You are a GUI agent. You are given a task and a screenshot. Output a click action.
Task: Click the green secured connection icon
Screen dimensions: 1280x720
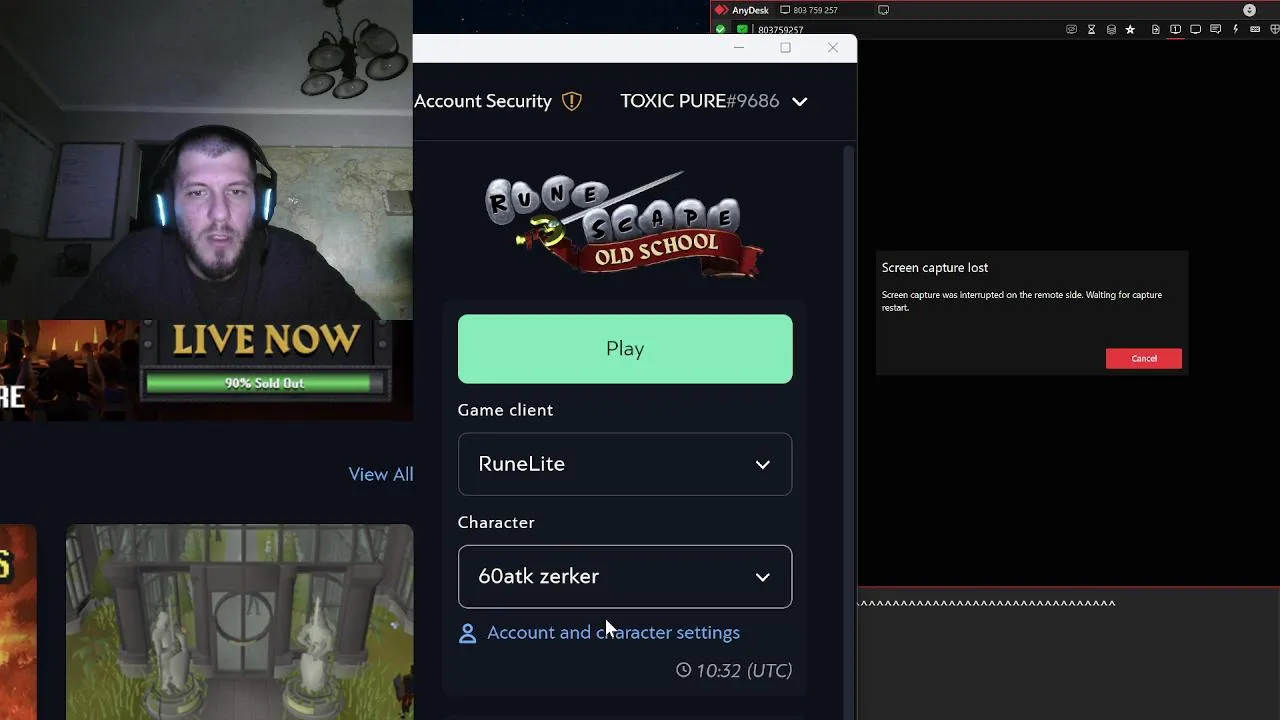(x=742, y=30)
